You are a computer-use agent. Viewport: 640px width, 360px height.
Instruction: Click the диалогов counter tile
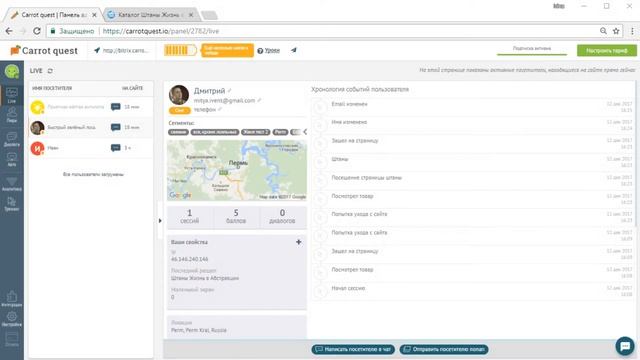click(x=282, y=216)
